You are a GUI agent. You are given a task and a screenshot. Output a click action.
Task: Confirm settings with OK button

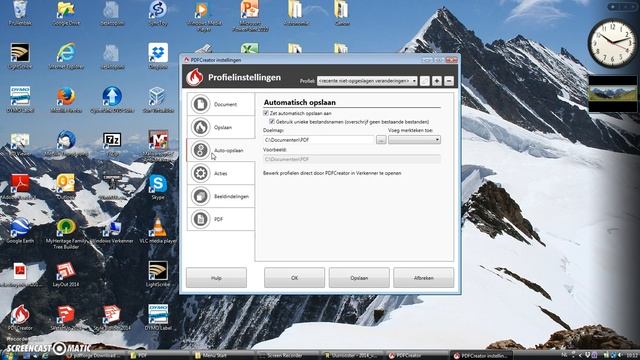pyautogui.click(x=294, y=278)
